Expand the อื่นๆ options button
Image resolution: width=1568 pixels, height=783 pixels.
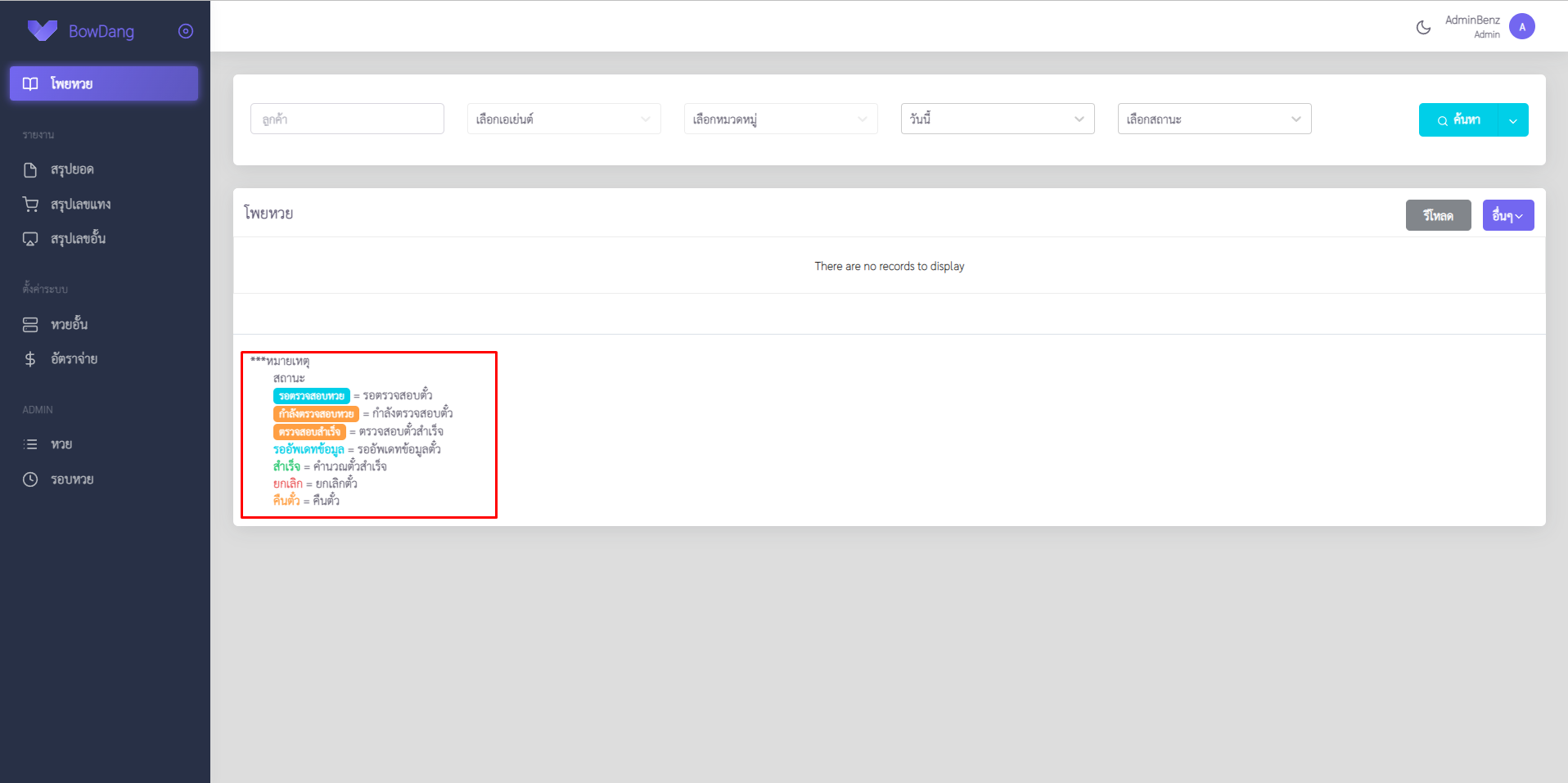pyautogui.click(x=1507, y=215)
